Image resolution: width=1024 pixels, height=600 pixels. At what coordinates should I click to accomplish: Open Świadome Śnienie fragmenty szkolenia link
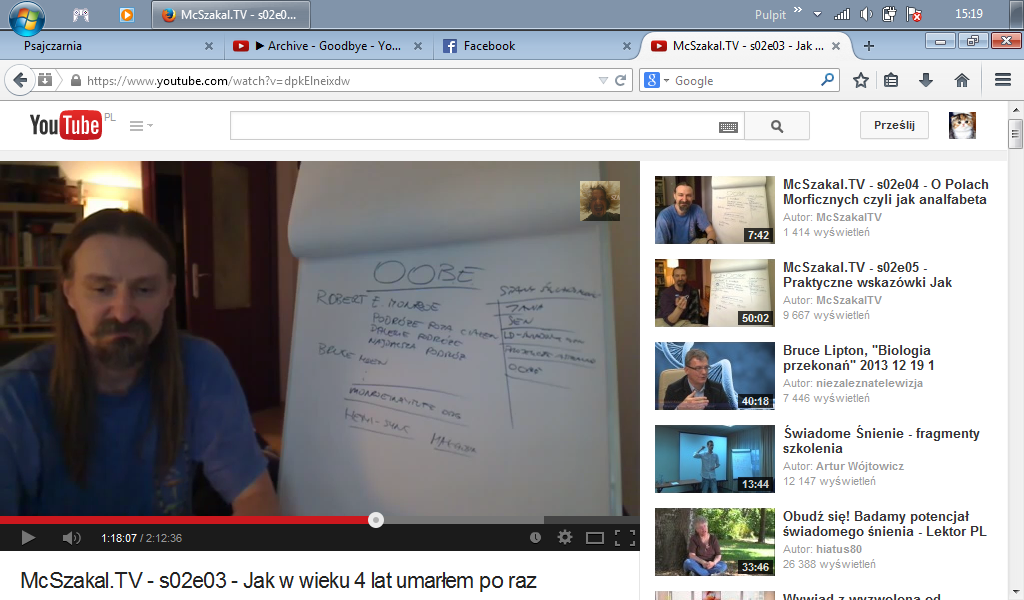(x=881, y=441)
